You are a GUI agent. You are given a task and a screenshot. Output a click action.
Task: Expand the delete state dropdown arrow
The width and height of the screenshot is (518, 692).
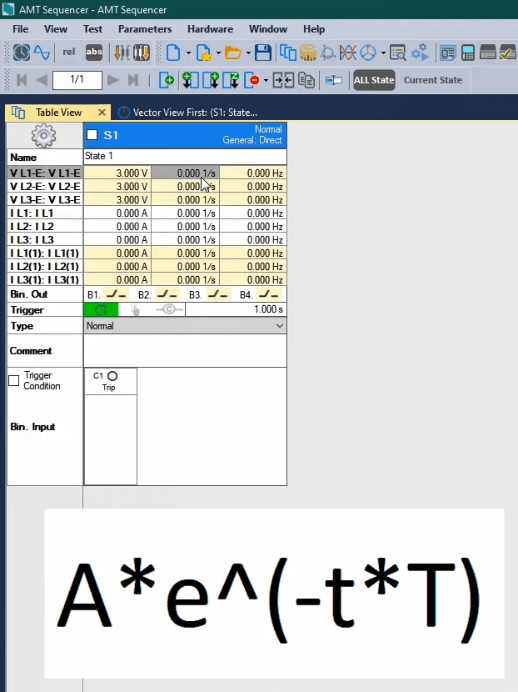point(266,81)
